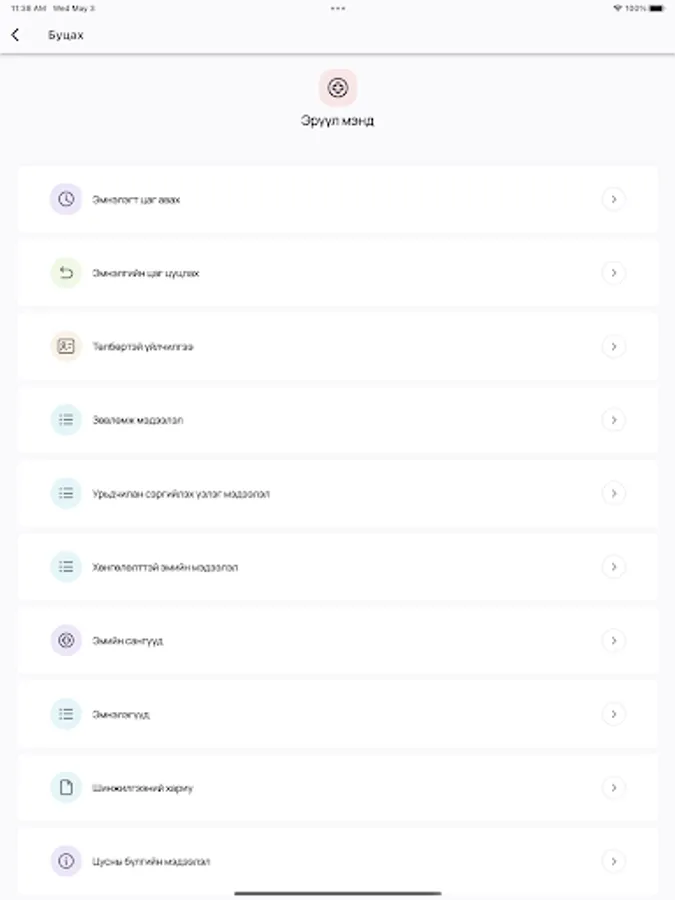This screenshot has width=675, height=900.
Task: Tap the three-dot multitasking indicator at top
Action: coord(338,8)
